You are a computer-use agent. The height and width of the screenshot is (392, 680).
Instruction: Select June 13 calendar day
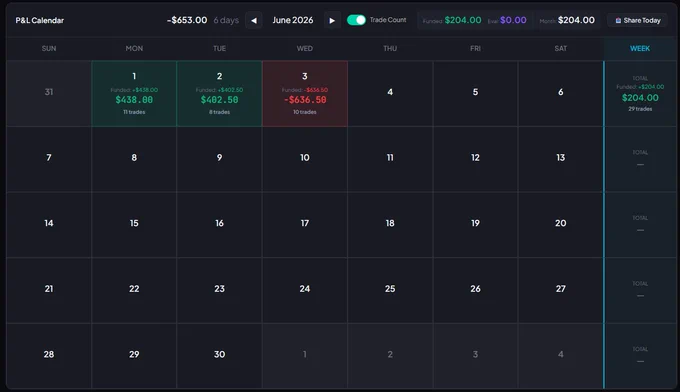tap(560, 159)
